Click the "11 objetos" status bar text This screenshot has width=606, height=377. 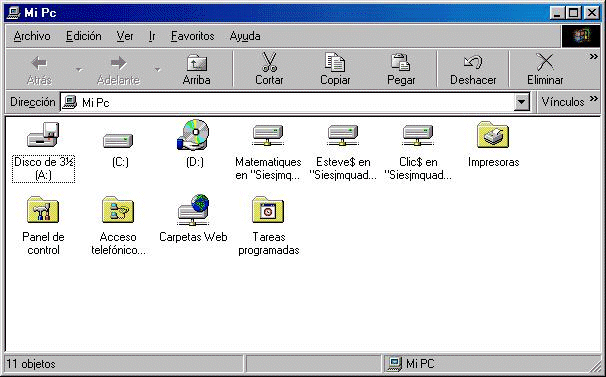tap(31, 364)
